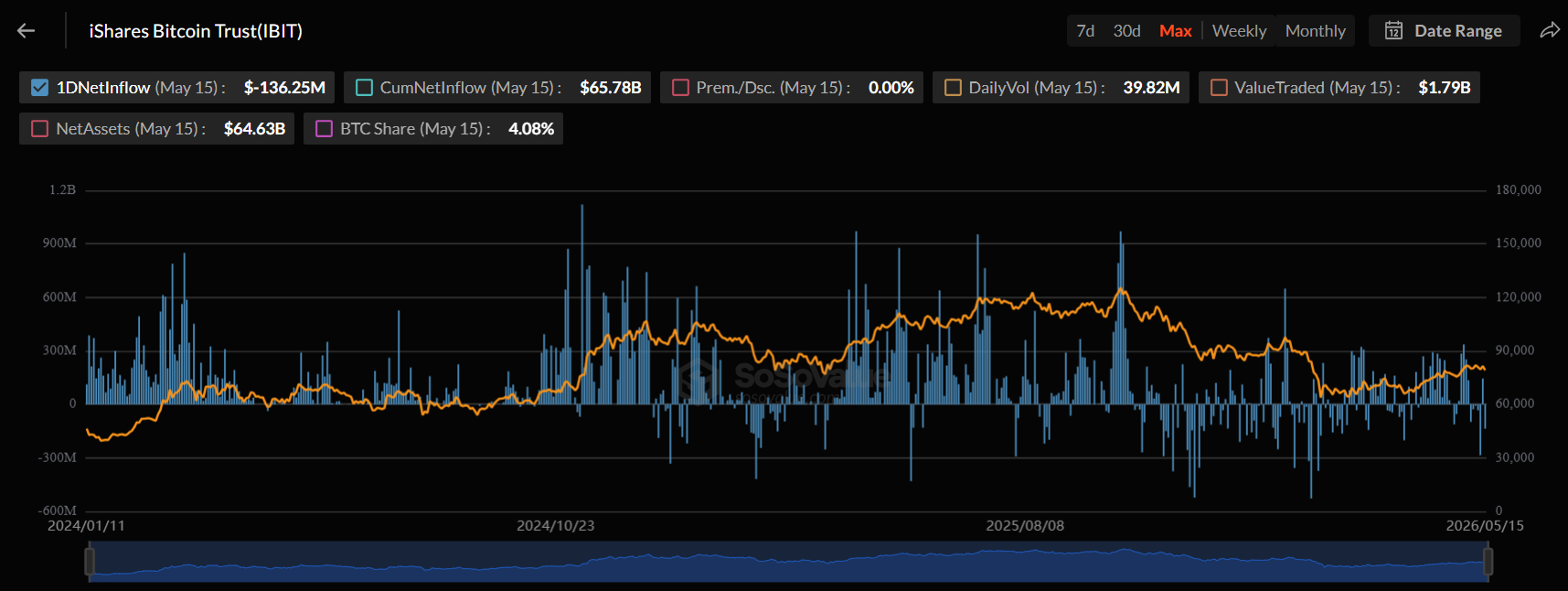Click the -300M left axis label
The image size is (1568, 591).
tap(58, 457)
